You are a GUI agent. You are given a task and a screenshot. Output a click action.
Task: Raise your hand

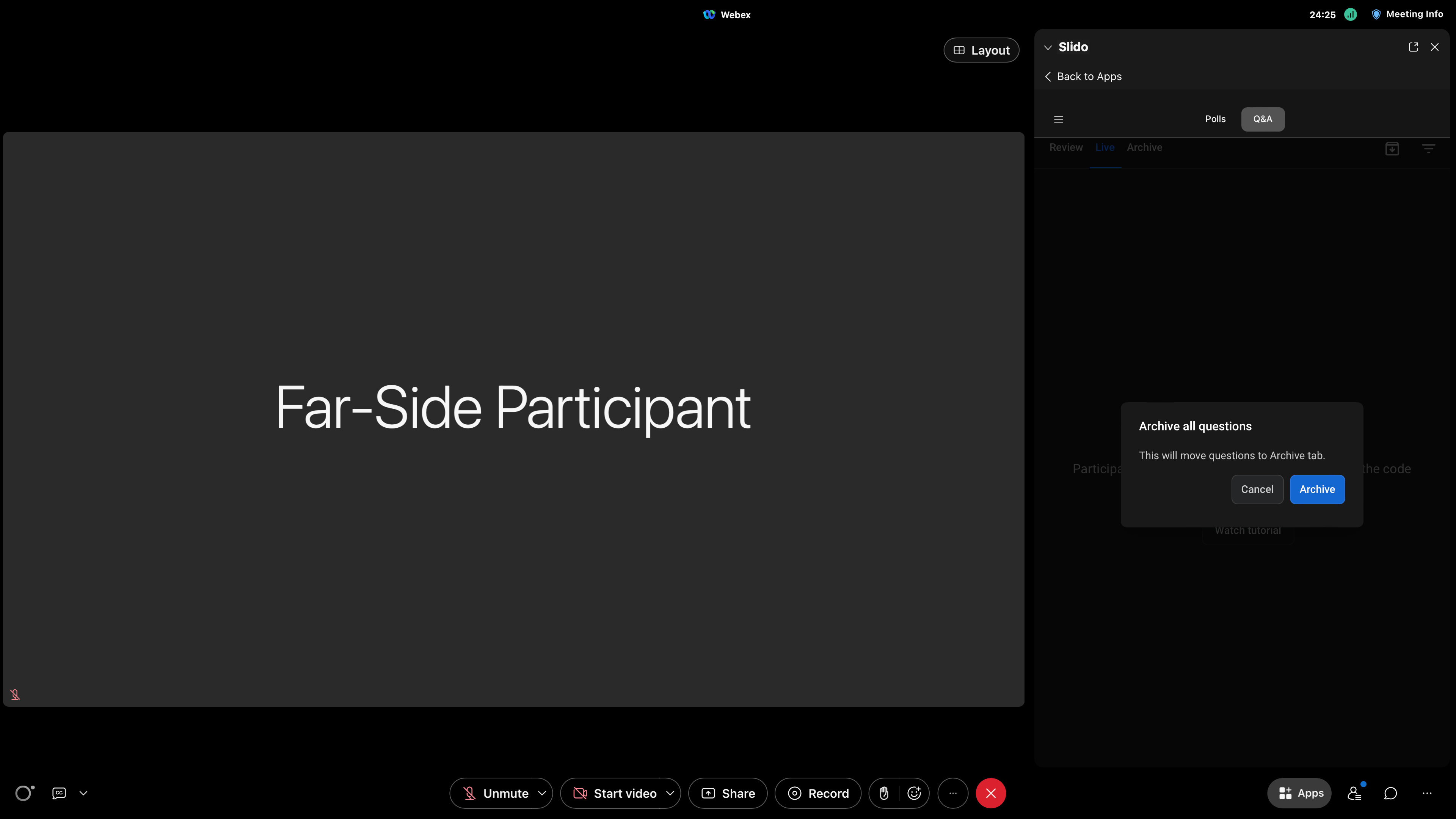tap(885, 793)
